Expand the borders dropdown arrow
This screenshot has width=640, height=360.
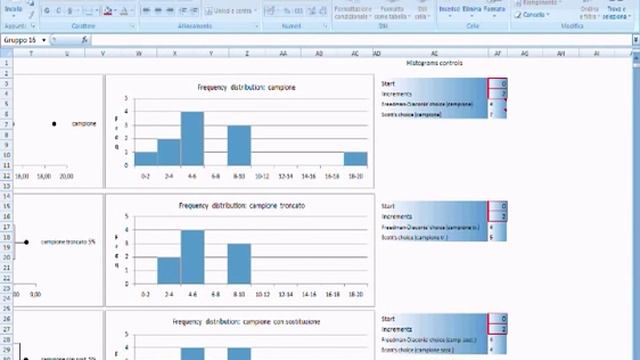96,11
